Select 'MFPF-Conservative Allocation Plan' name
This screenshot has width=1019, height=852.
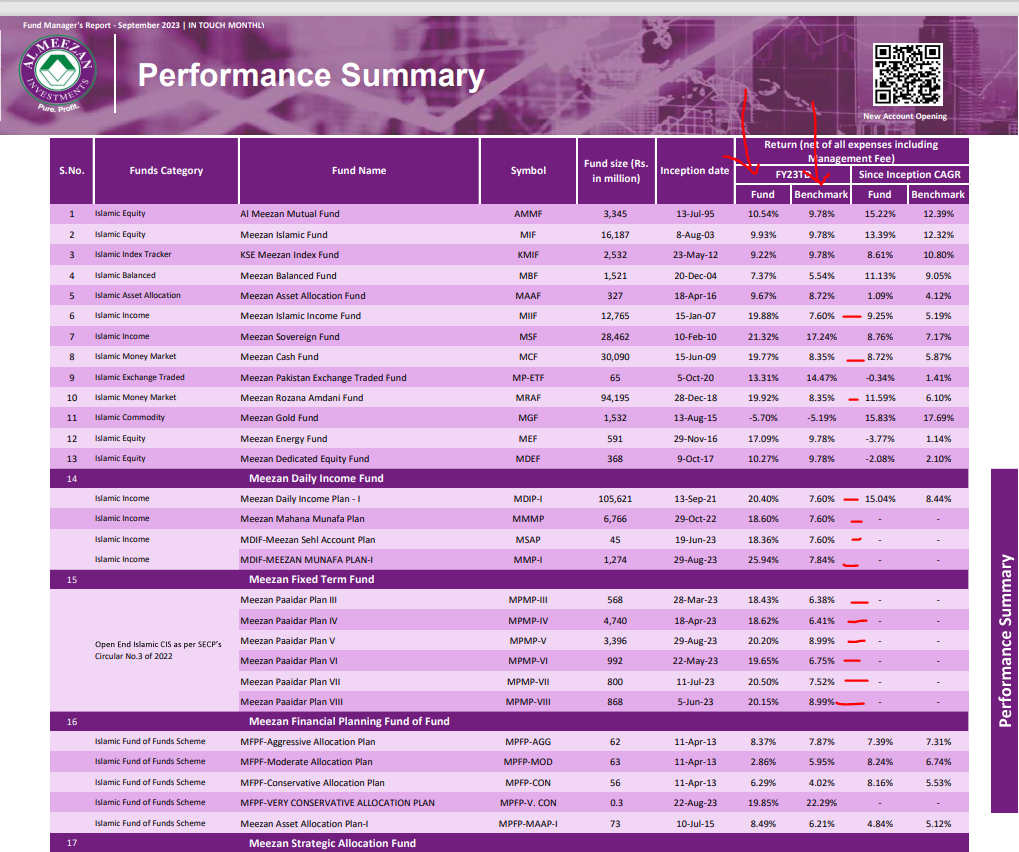[313, 783]
